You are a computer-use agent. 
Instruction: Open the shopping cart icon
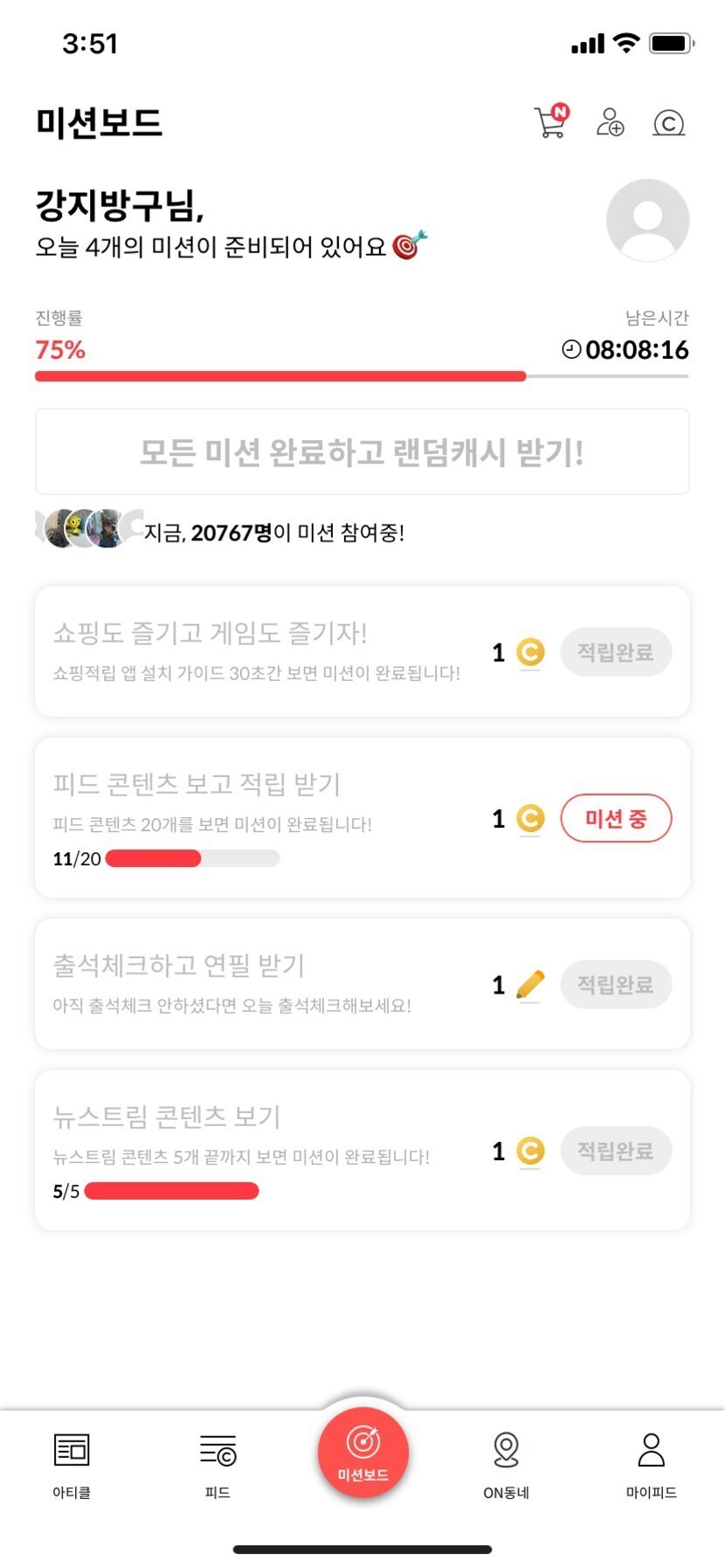coord(550,122)
